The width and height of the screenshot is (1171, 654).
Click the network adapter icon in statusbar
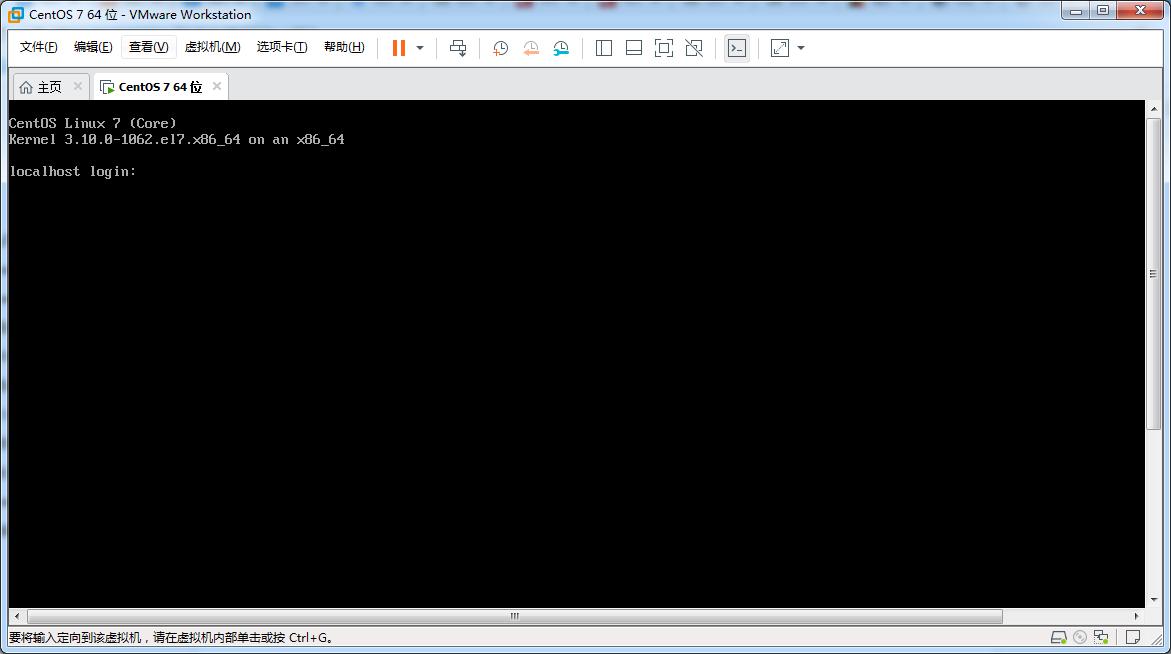coord(1100,636)
